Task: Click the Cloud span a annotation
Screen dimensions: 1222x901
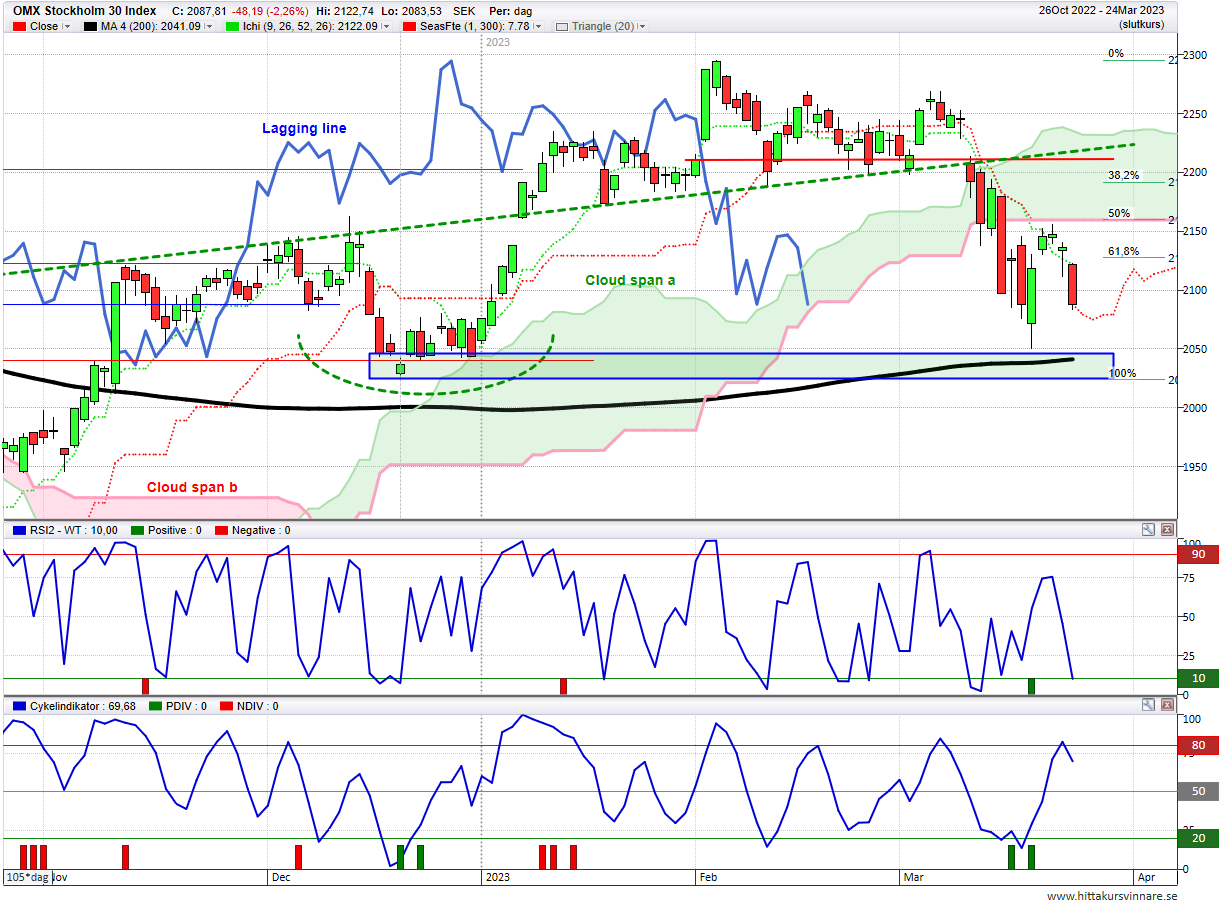Action: [x=630, y=280]
